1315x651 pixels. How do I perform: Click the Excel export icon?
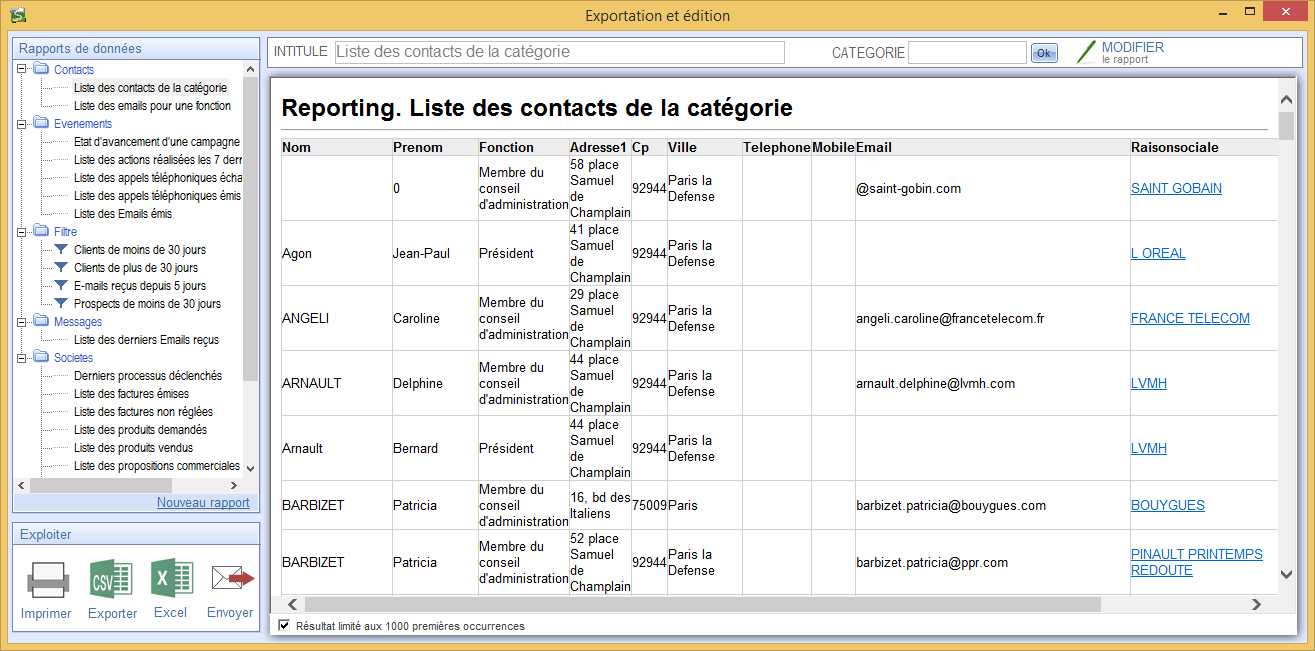pyautogui.click(x=171, y=578)
